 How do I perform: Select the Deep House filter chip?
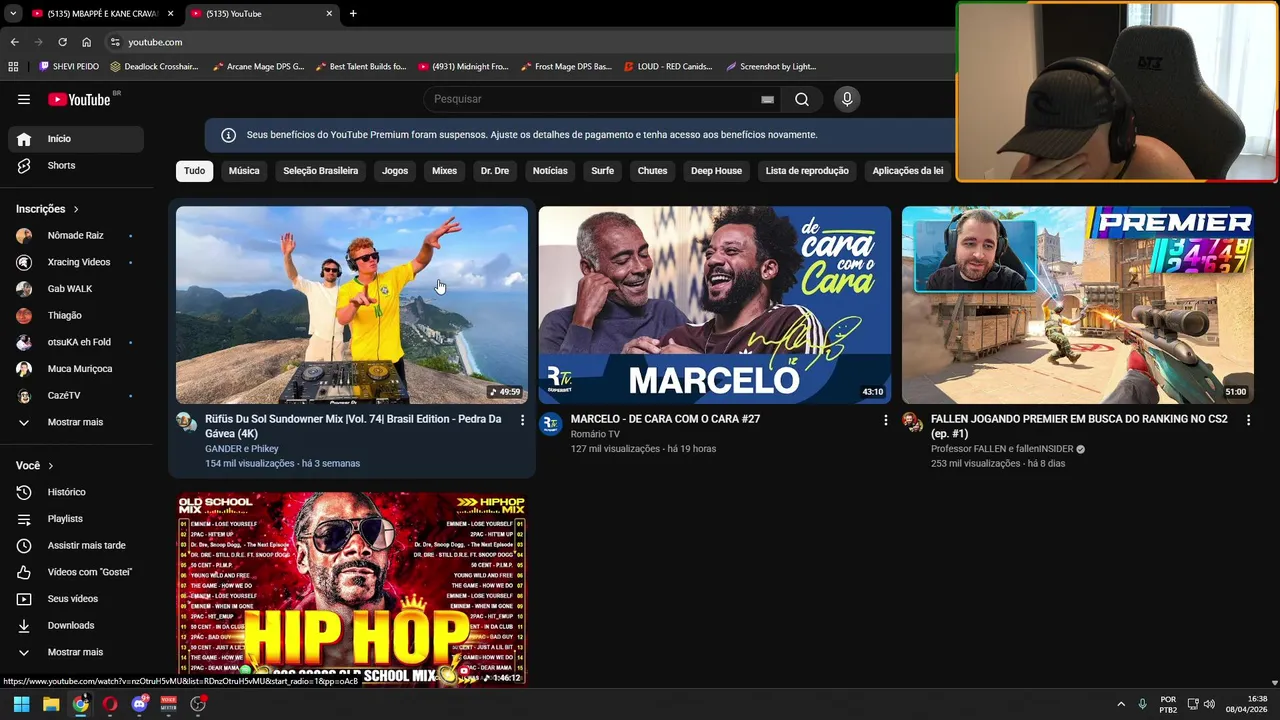click(x=716, y=171)
